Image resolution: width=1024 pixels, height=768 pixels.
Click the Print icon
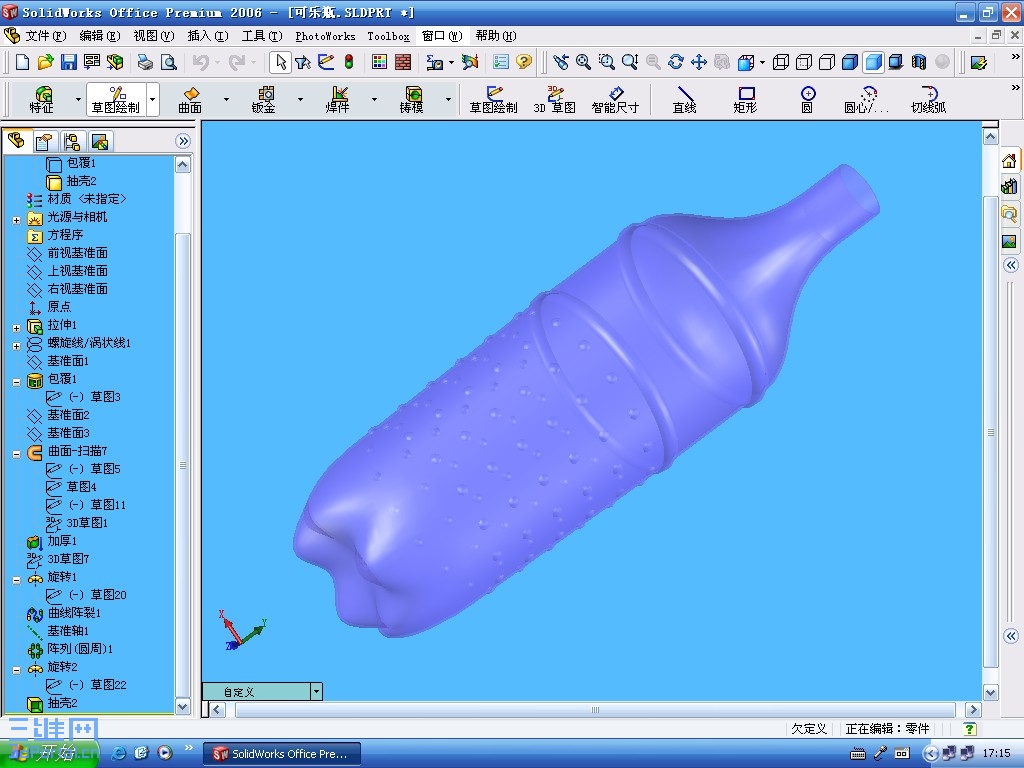(145, 62)
